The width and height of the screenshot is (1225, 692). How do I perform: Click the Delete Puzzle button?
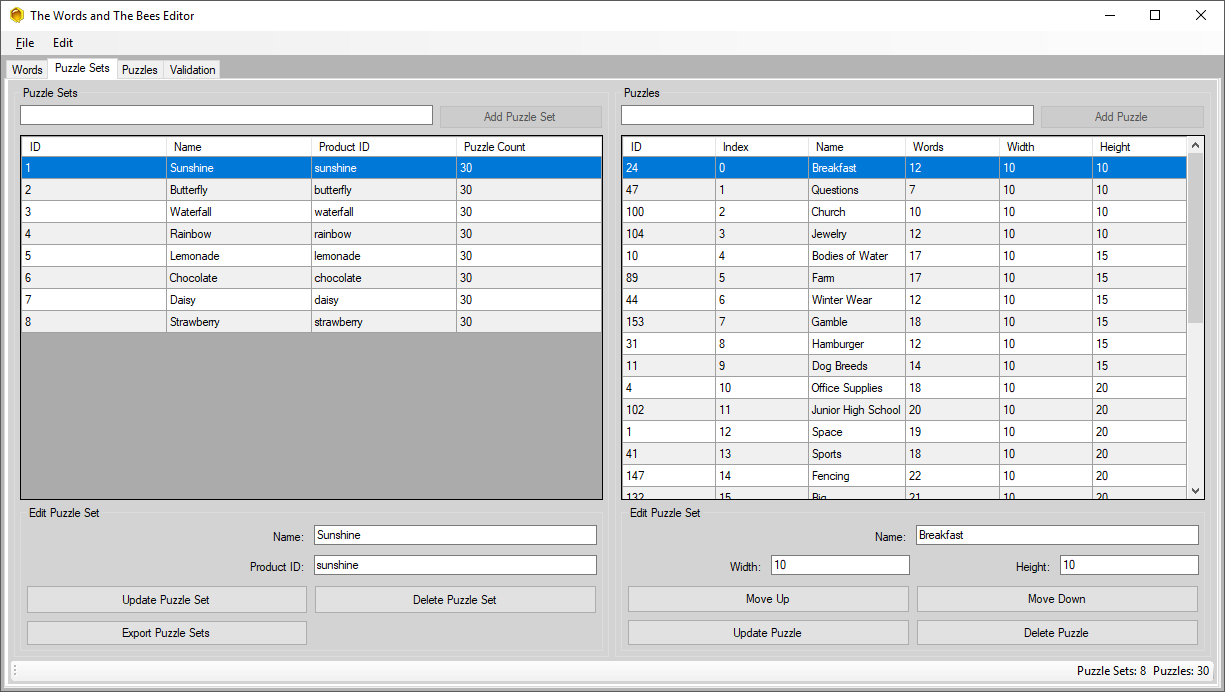[1057, 633]
